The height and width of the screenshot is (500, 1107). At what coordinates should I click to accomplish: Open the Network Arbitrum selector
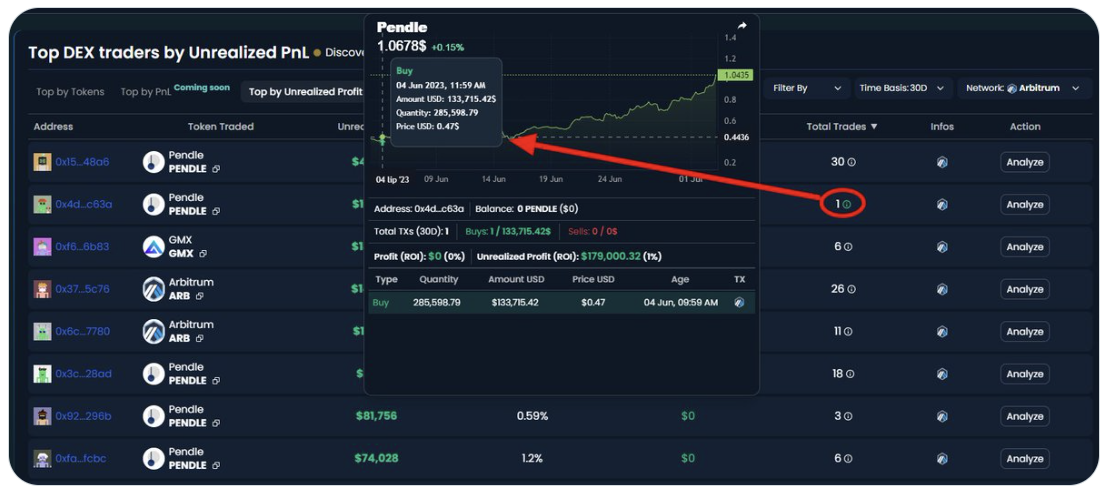coord(1022,88)
